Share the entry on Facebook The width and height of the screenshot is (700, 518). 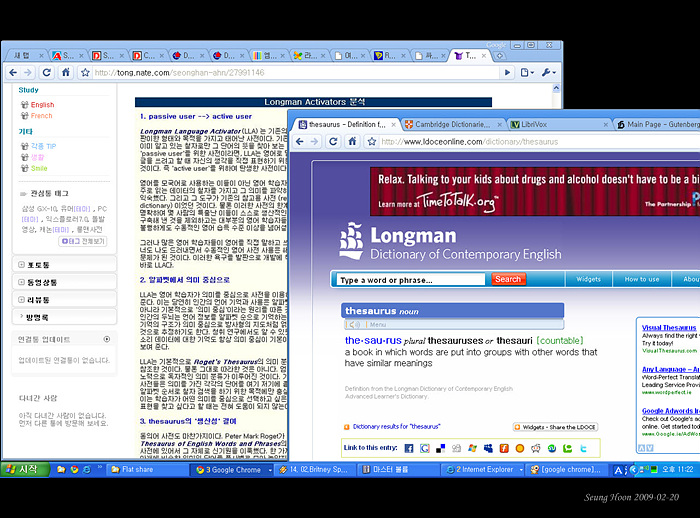[408, 448]
